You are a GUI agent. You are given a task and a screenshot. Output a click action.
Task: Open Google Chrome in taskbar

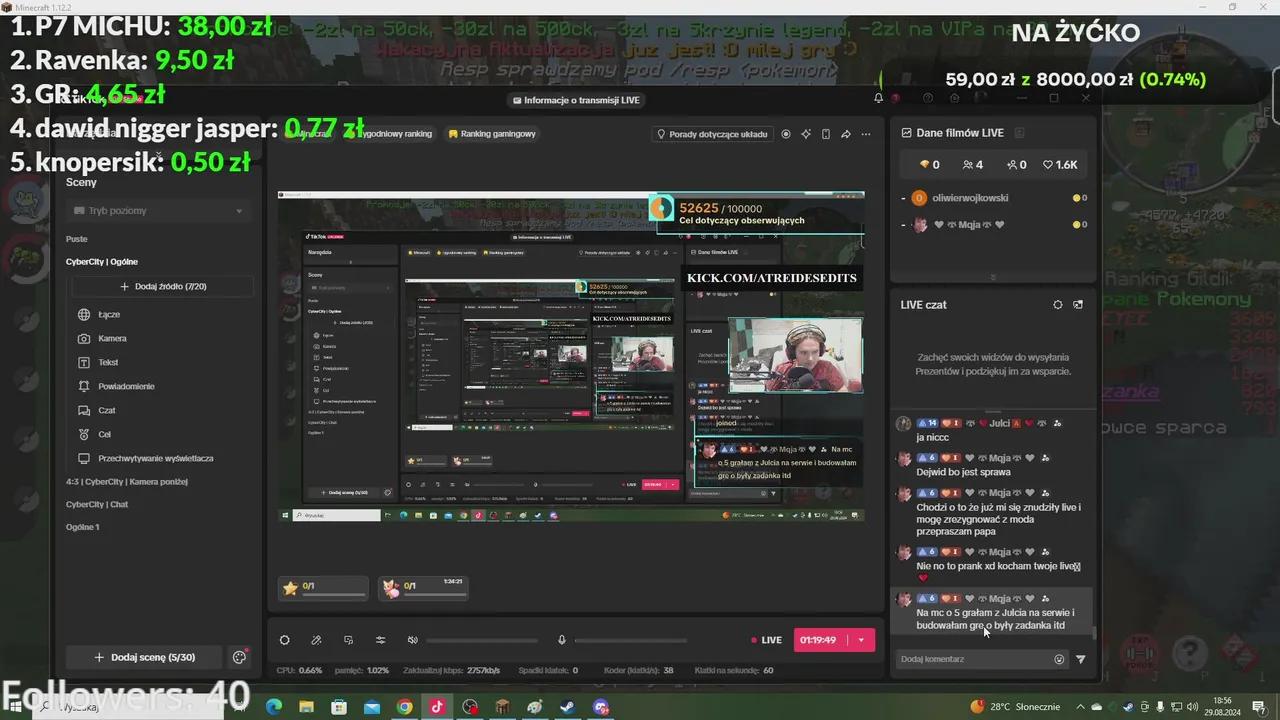404,707
